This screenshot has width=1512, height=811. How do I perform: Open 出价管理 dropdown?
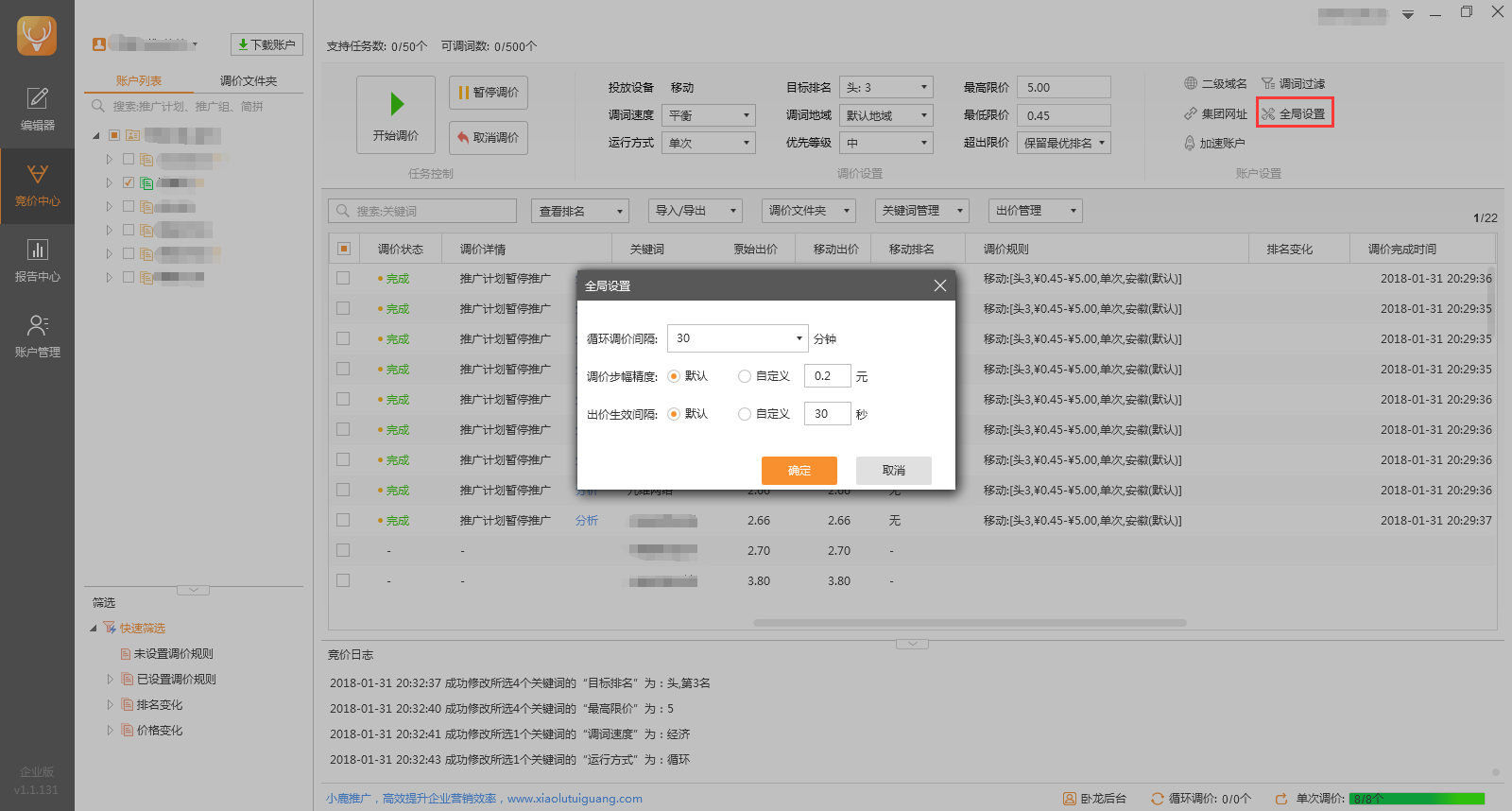coord(1036,211)
